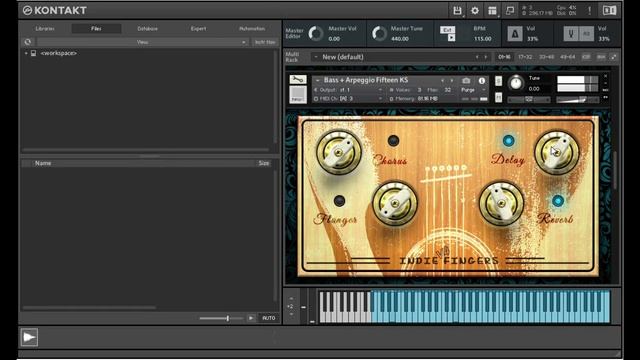Toggle KSP multi script button
Screen dimensions: 640x360
tap(586, 57)
